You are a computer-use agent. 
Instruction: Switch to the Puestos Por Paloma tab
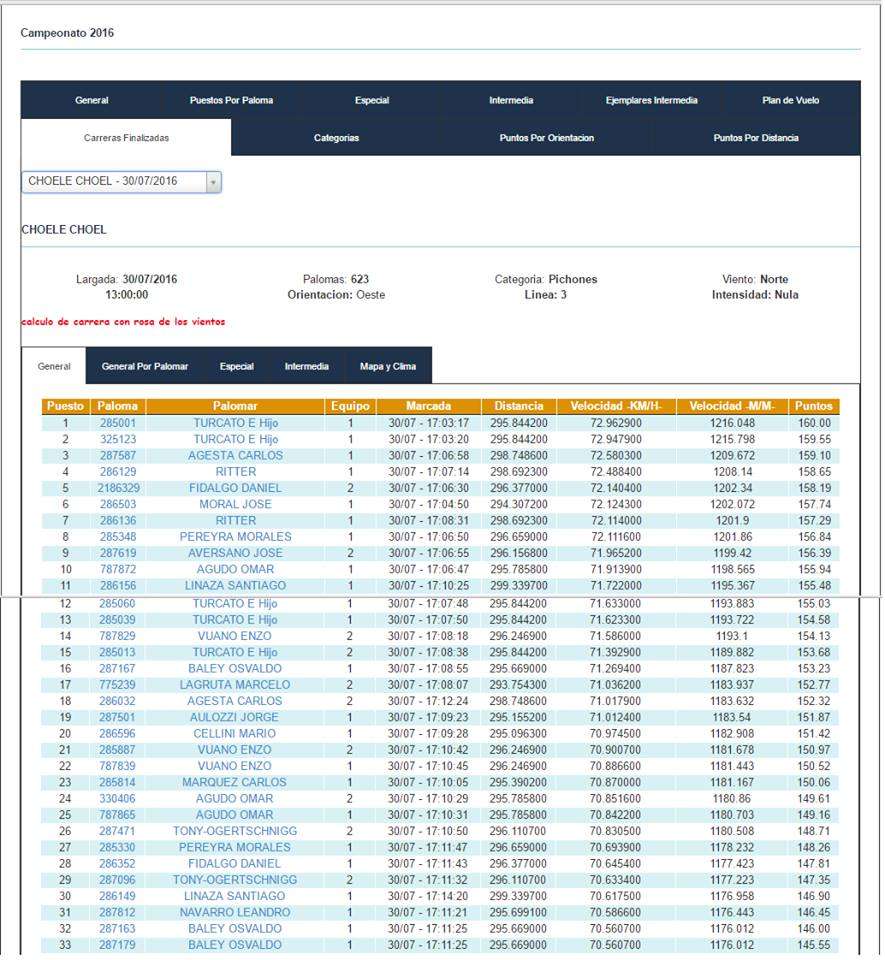click(231, 100)
